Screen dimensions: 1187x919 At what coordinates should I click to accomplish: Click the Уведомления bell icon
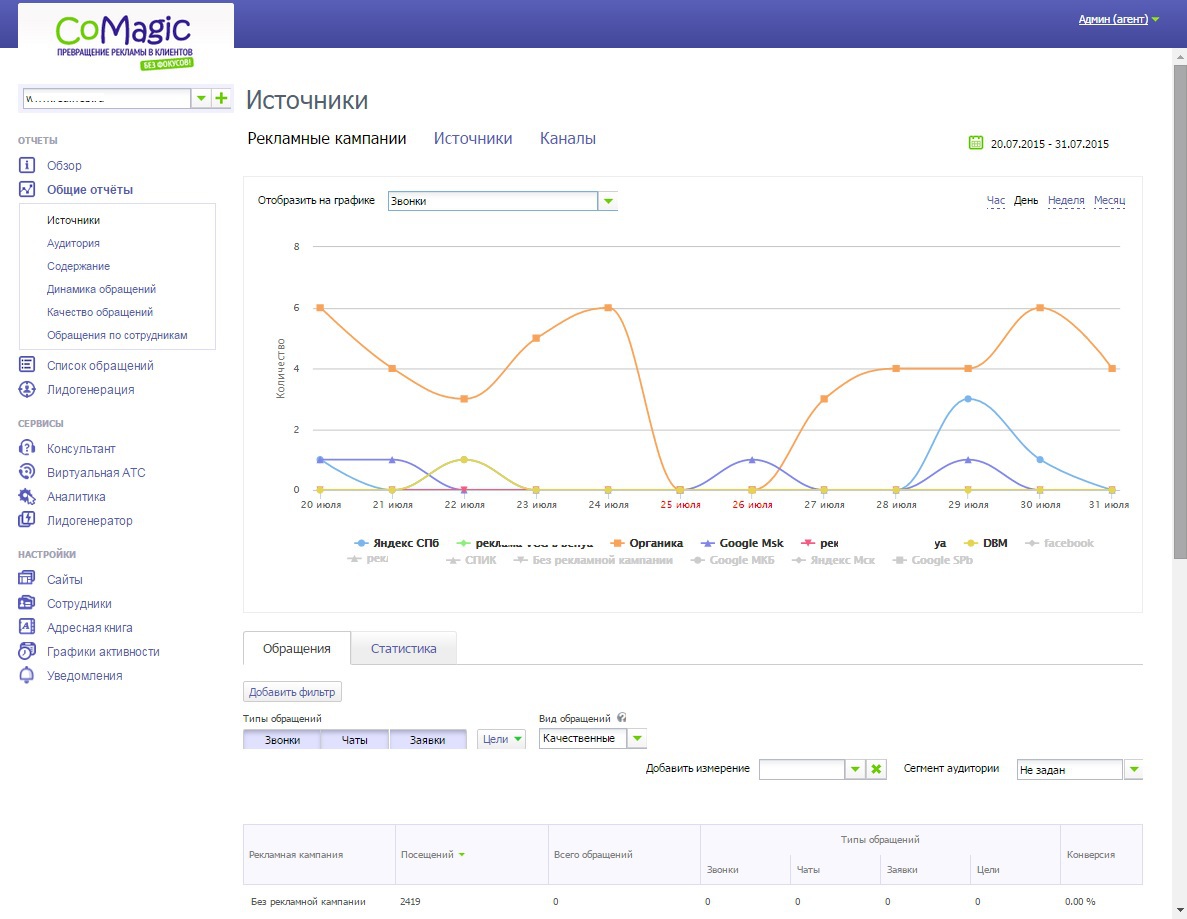[26, 675]
